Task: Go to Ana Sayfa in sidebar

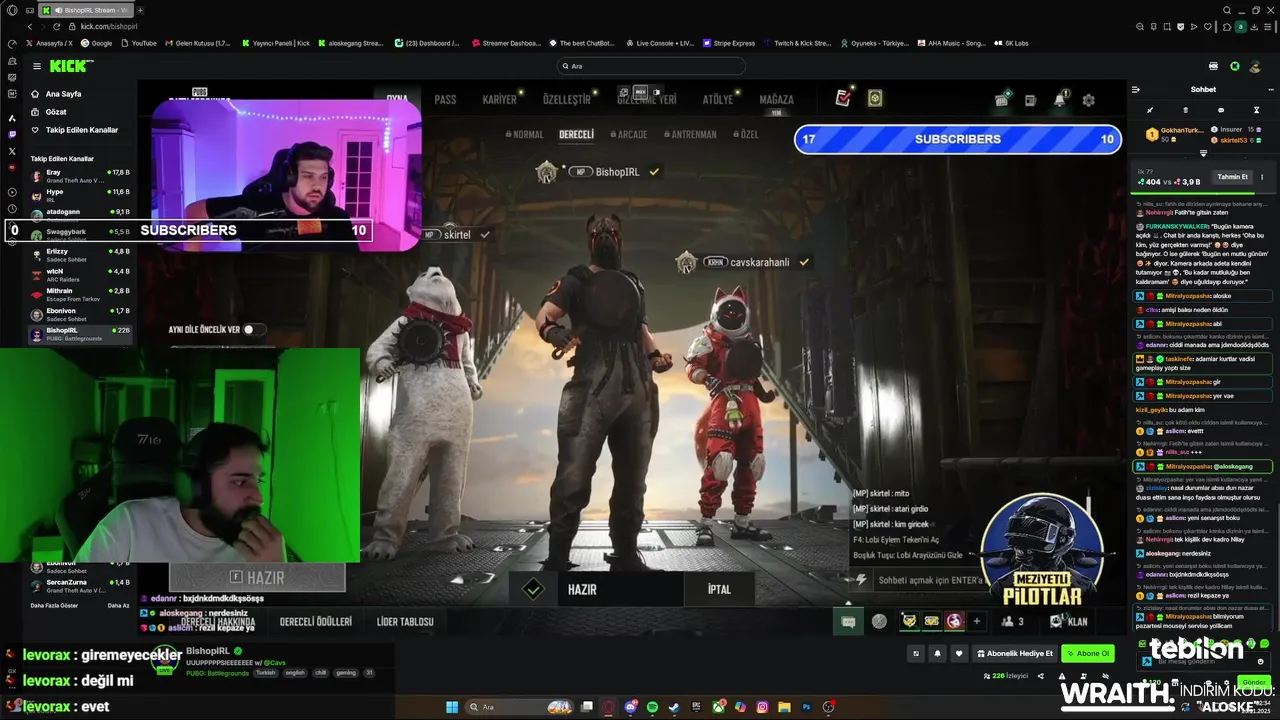Action: point(63,94)
